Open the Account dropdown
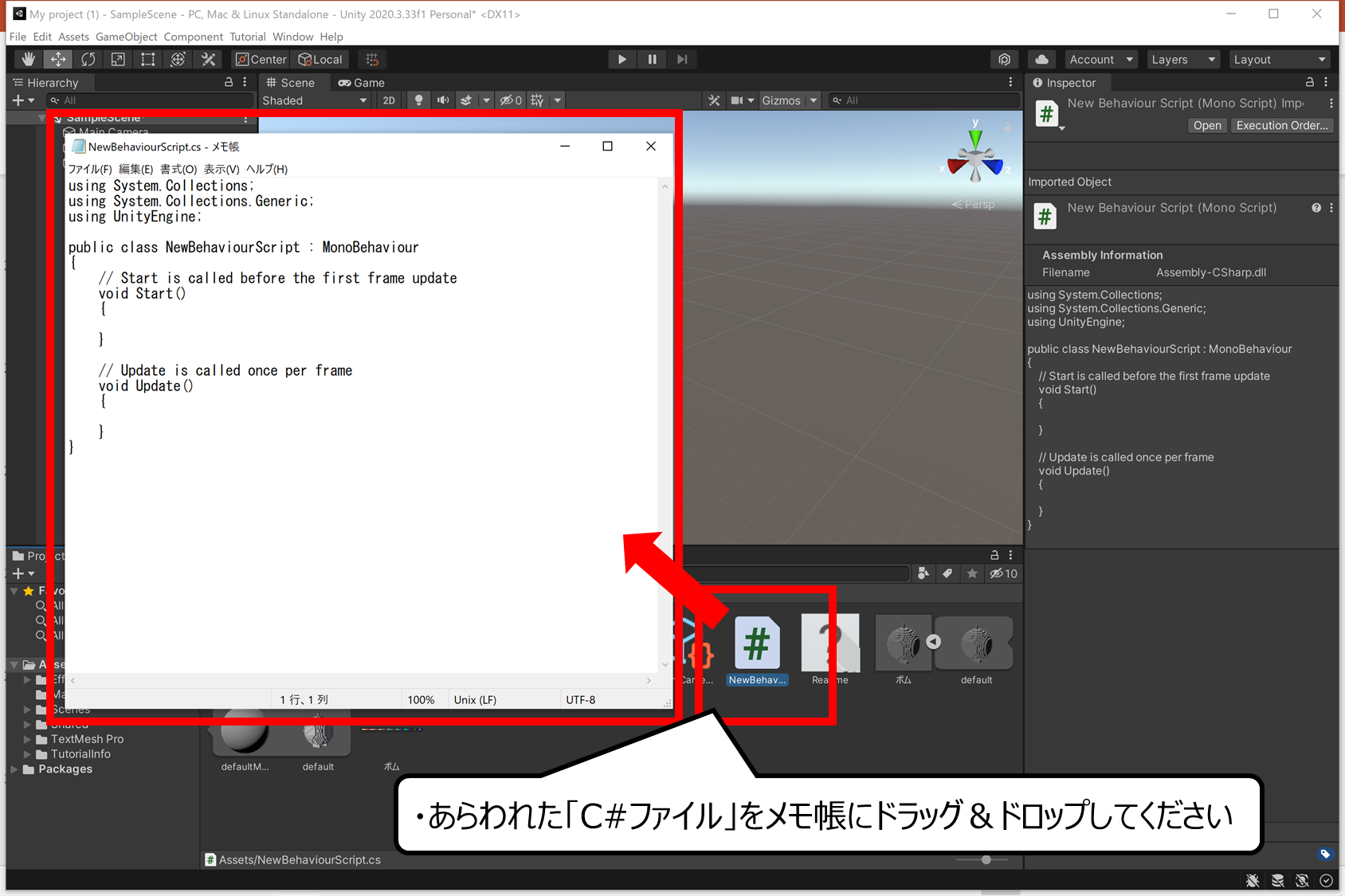The width and height of the screenshot is (1345, 896). tap(1101, 59)
